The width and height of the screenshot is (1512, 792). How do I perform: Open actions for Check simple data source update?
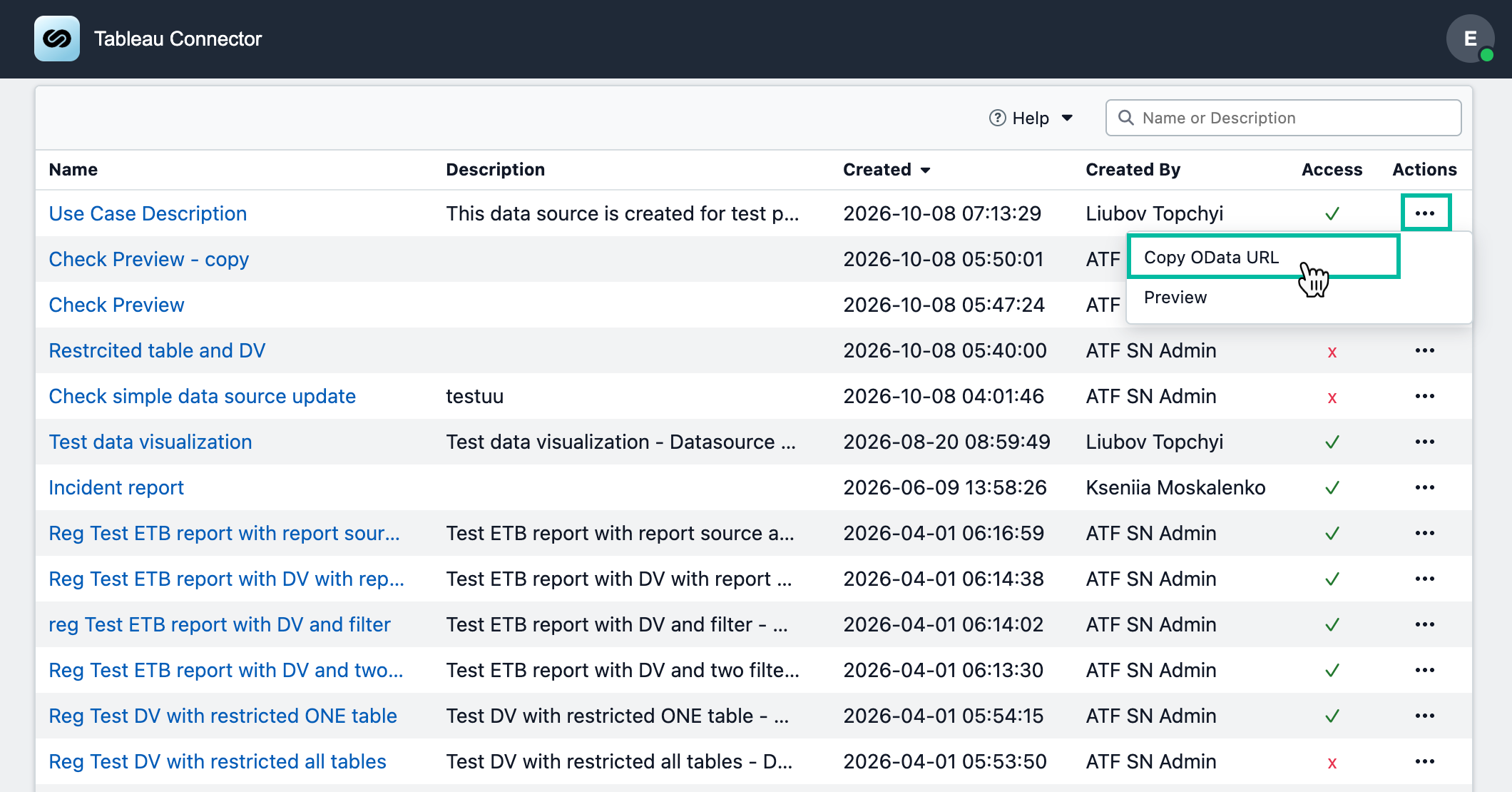pos(1425,396)
